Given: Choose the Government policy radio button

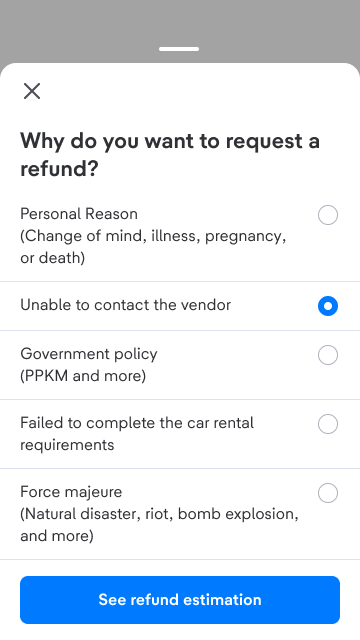Looking at the screenshot, I should point(328,355).
